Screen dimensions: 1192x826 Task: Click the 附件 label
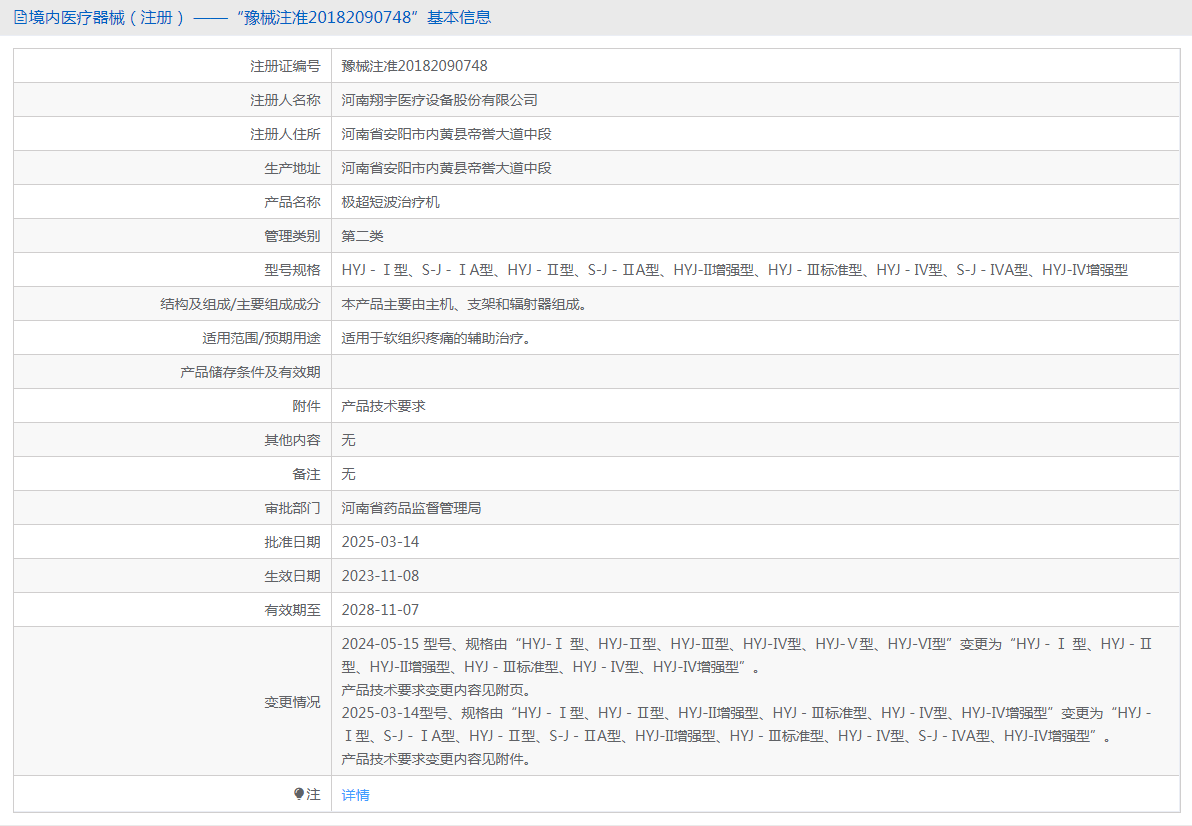click(306, 407)
